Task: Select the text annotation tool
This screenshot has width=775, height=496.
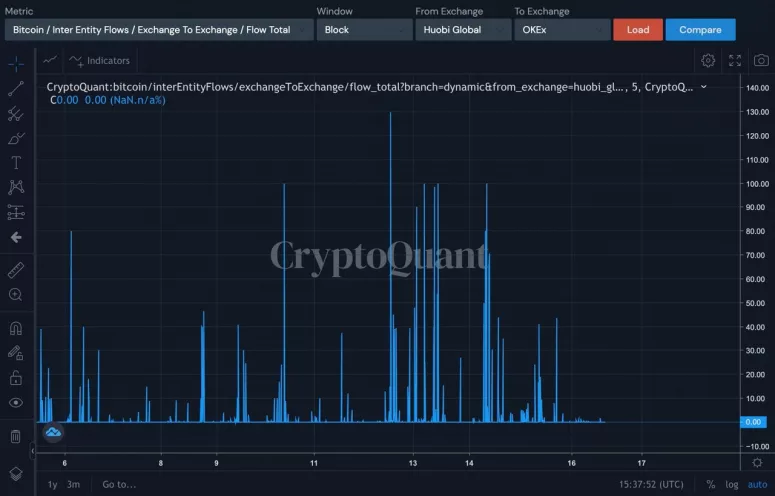Action: (16, 163)
